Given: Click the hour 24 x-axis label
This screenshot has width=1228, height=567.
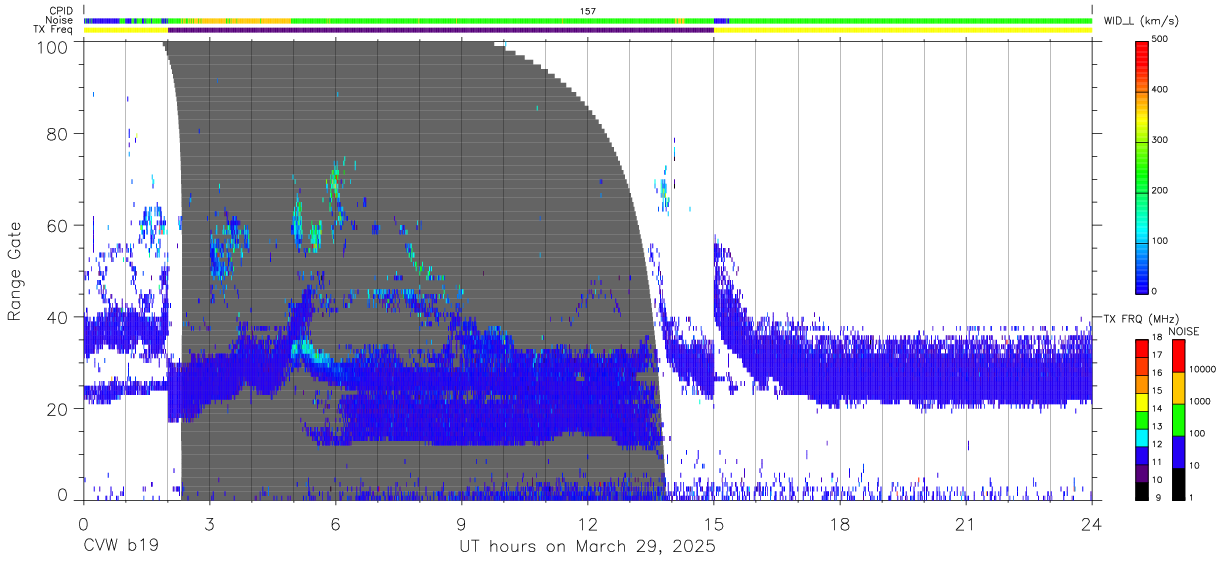Looking at the screenshot, I should coord(1091,523).
